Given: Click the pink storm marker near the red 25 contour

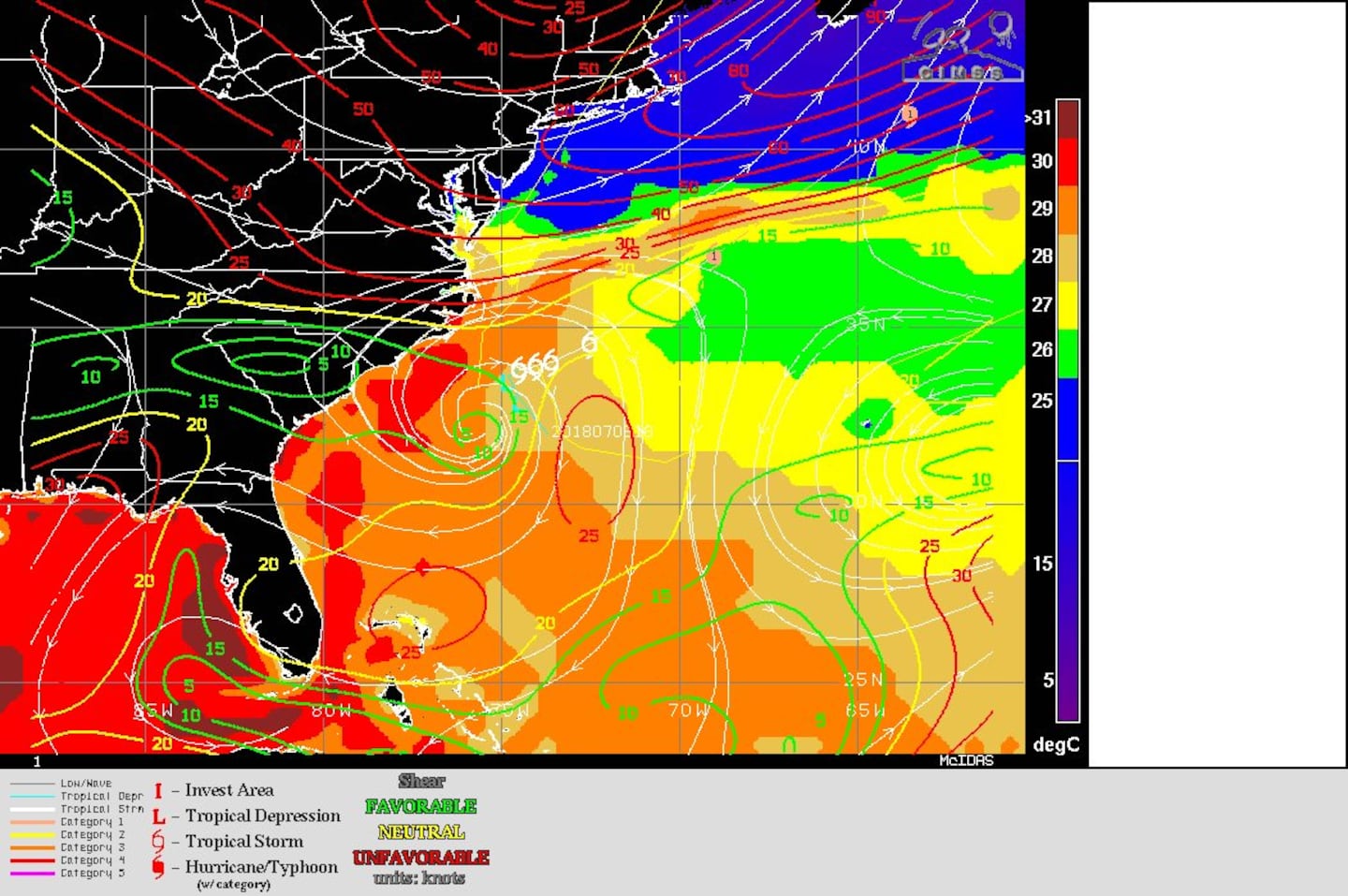Looking at the screenshot, I should pyautogui.click(x=713, y=256).
